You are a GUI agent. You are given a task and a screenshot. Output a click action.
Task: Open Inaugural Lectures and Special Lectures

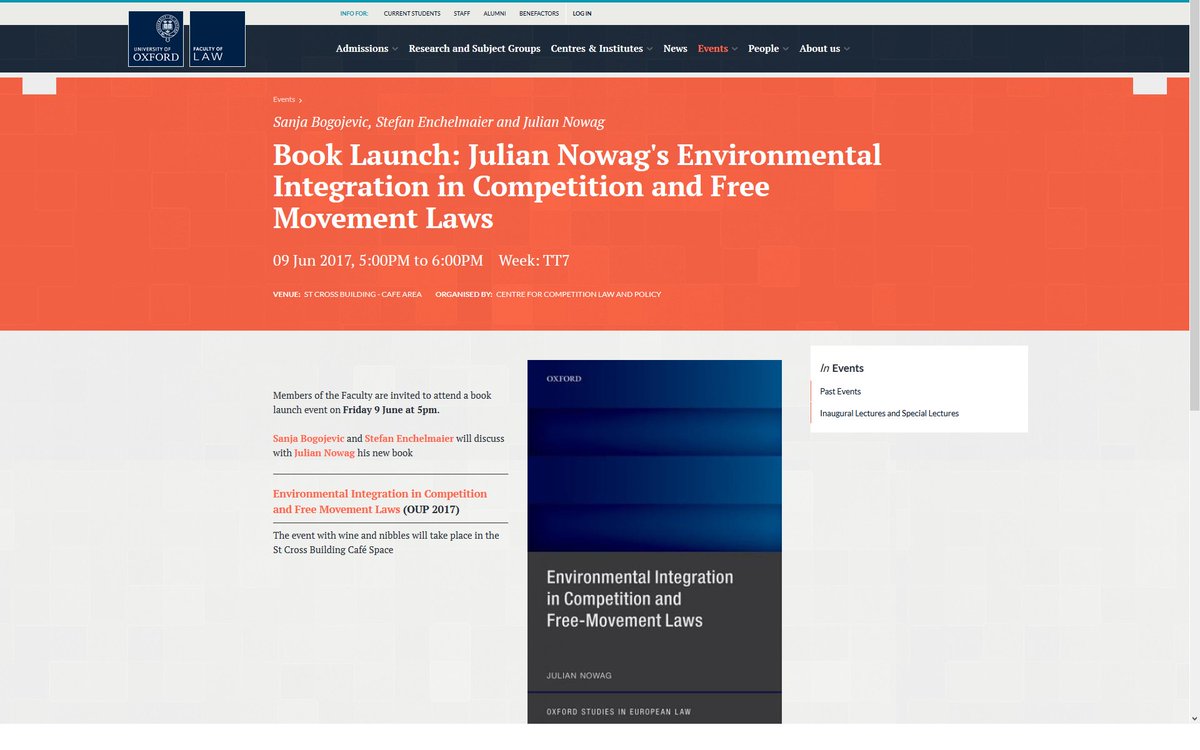[x=889, y=413]
